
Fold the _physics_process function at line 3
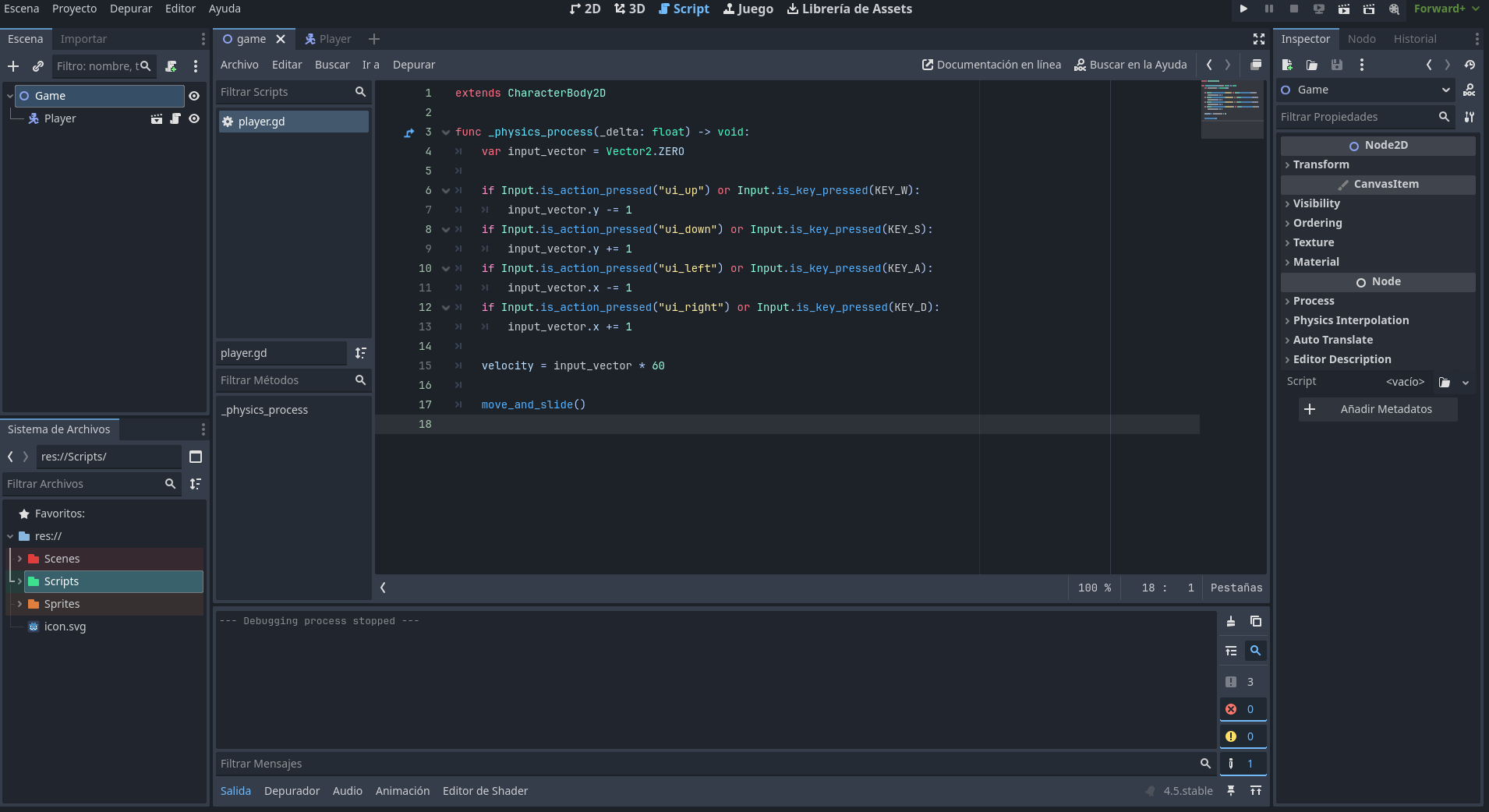[446, 132]
